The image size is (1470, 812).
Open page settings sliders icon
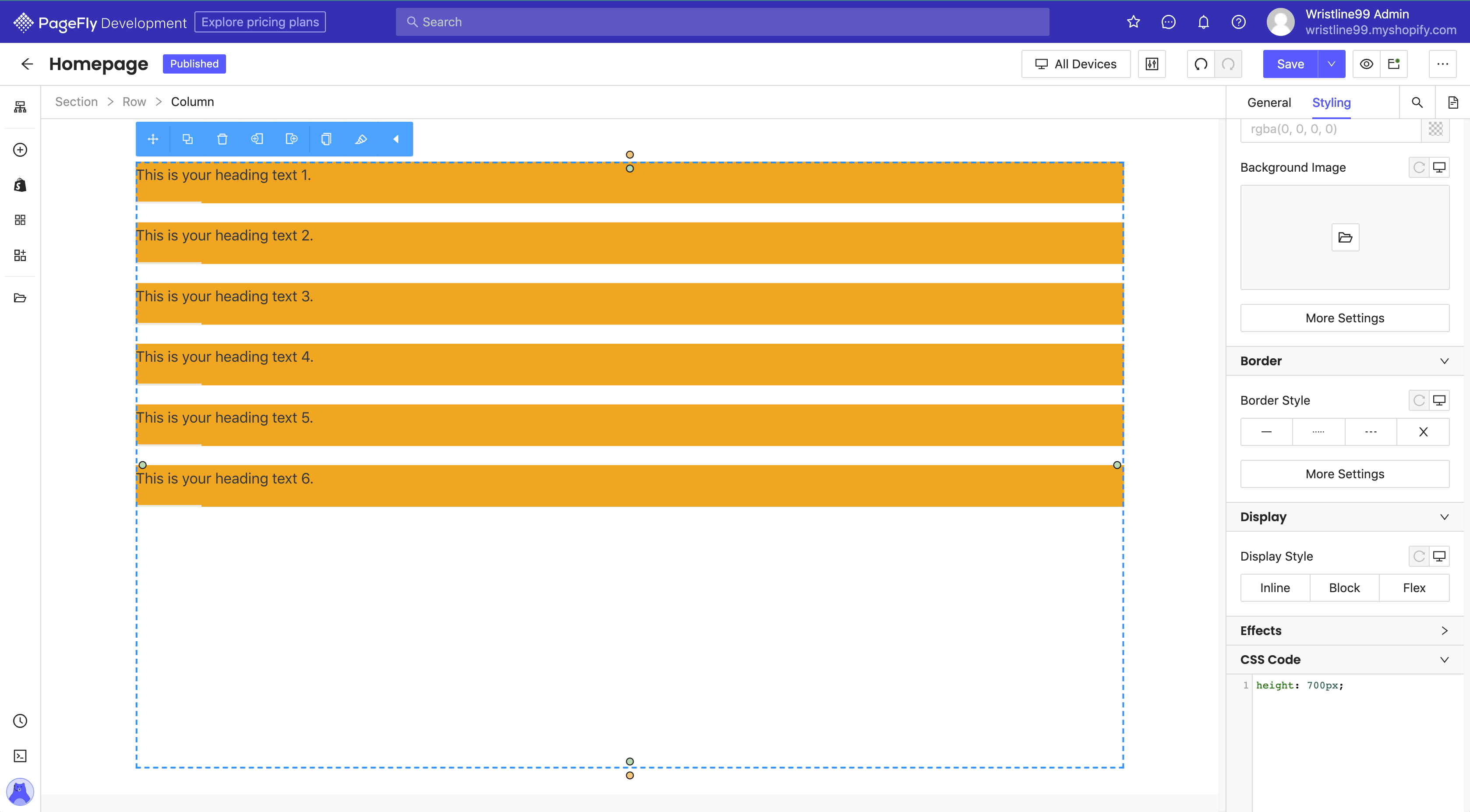pos(1152,64)
